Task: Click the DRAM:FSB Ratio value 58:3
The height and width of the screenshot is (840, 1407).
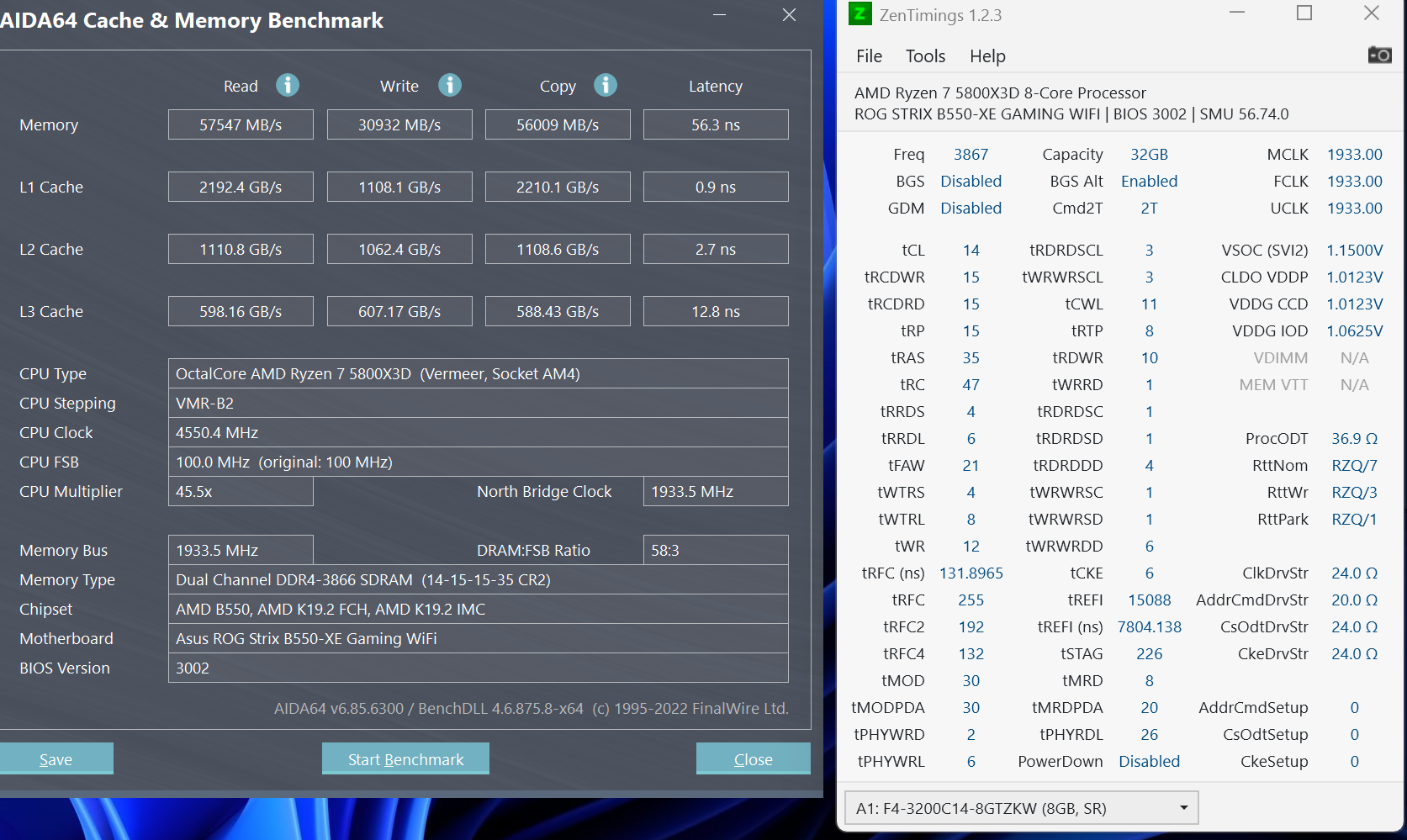Action: click(716, 550)
